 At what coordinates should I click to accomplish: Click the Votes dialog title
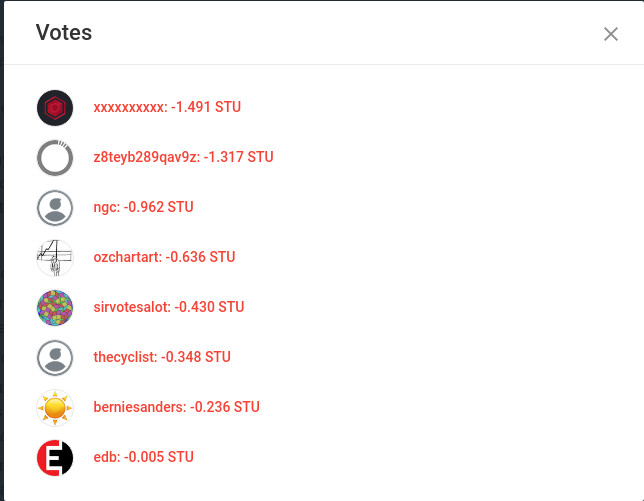coord(64,33)
